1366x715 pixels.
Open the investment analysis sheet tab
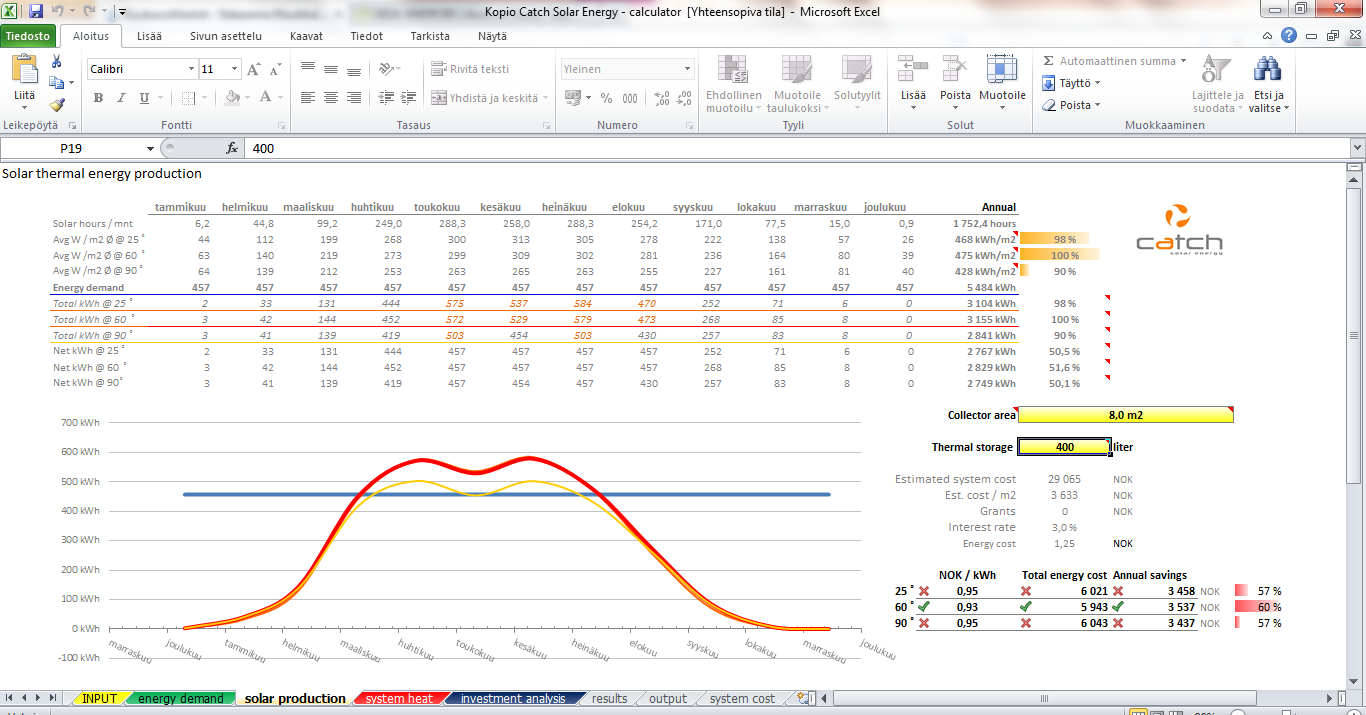(x=512, y=698)
